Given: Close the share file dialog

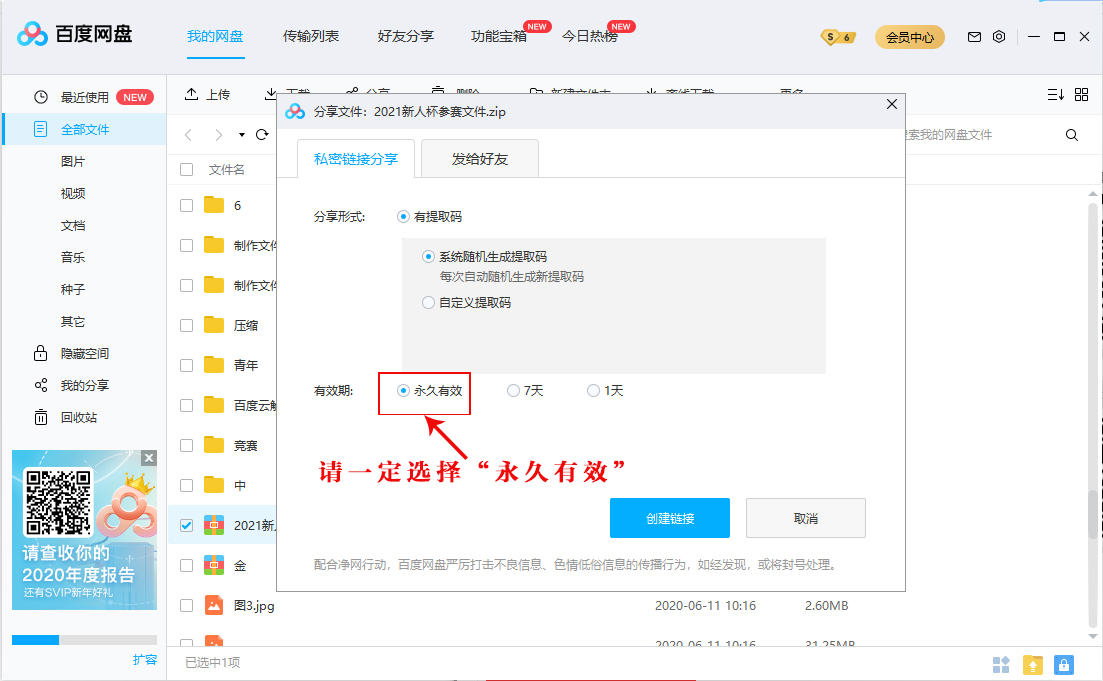Looking at the screenshot, I should [x=891, y=104].
